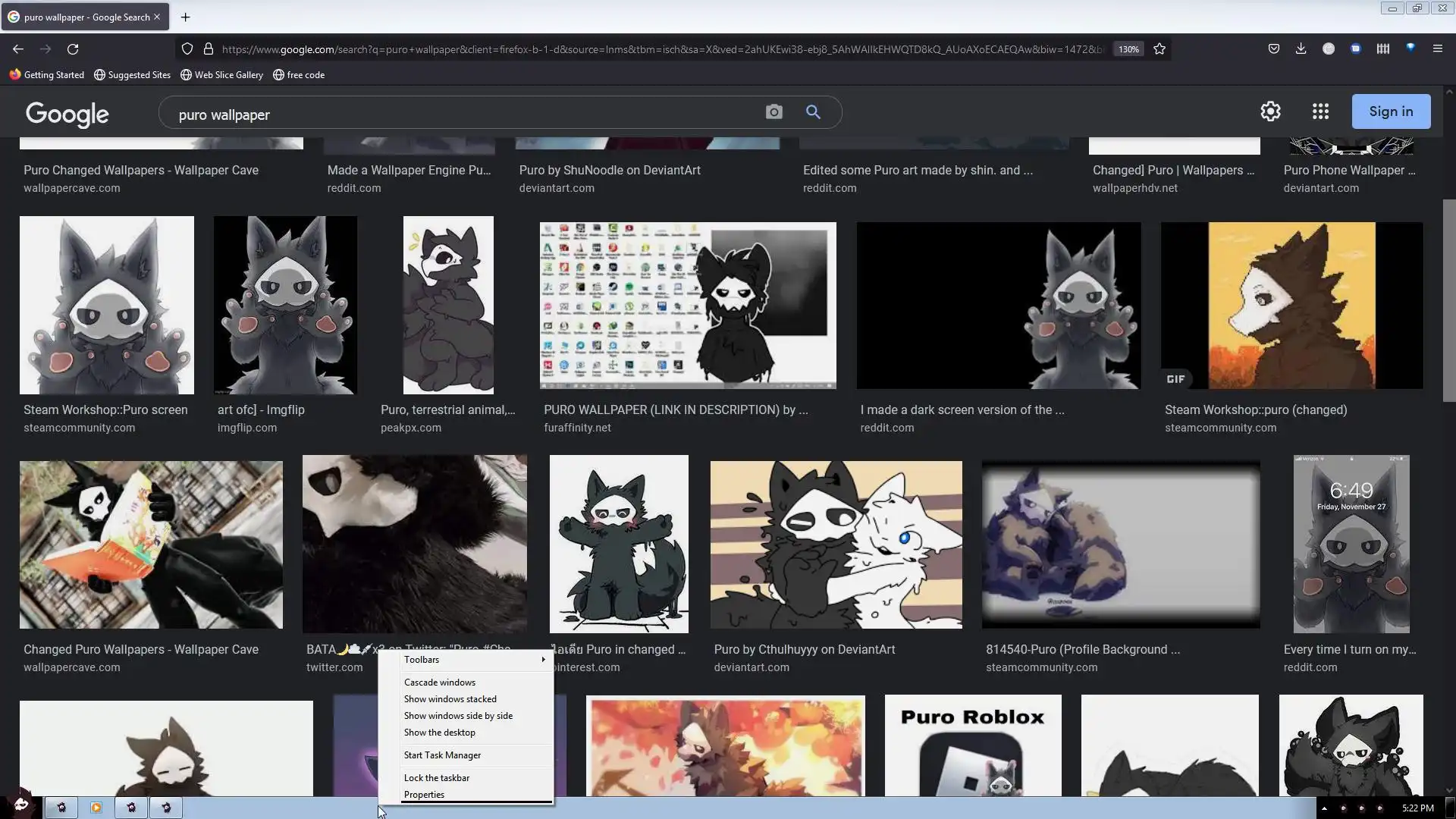This screenshot has width=1456, height=819.
Task: Show hidden system tray icons arrow
Action: (x=1324, y=808)
